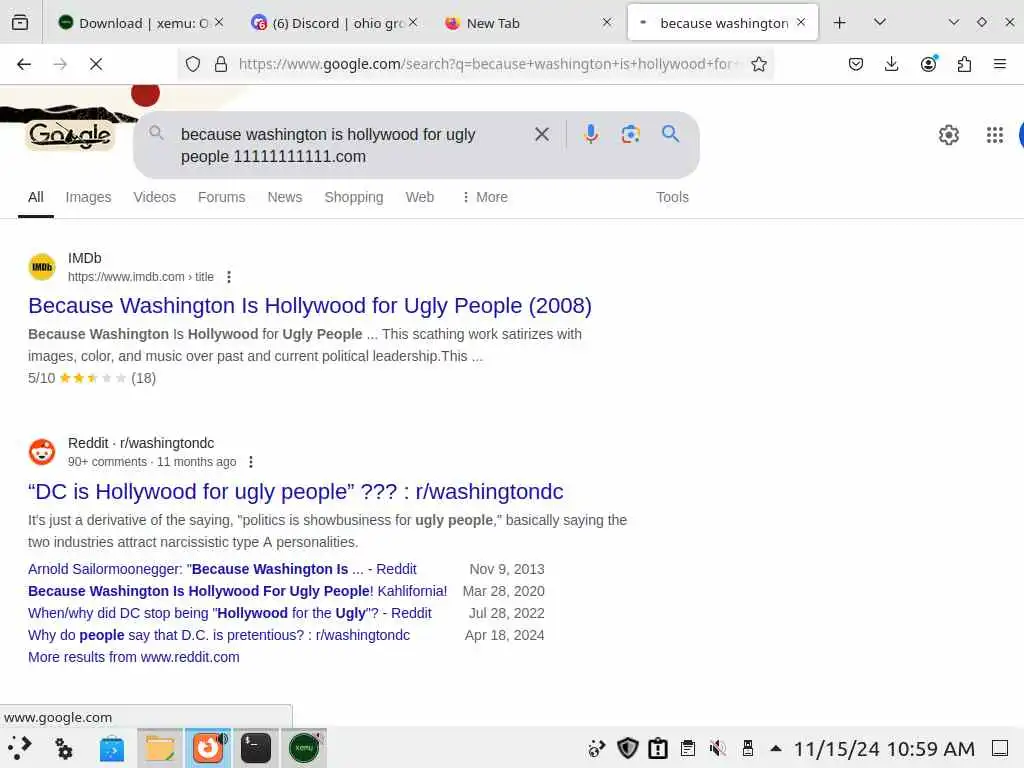1024x768 pixels.
Task: Click the Reddit site favicon
Action: pyautogui.click(x=42, y=452)
